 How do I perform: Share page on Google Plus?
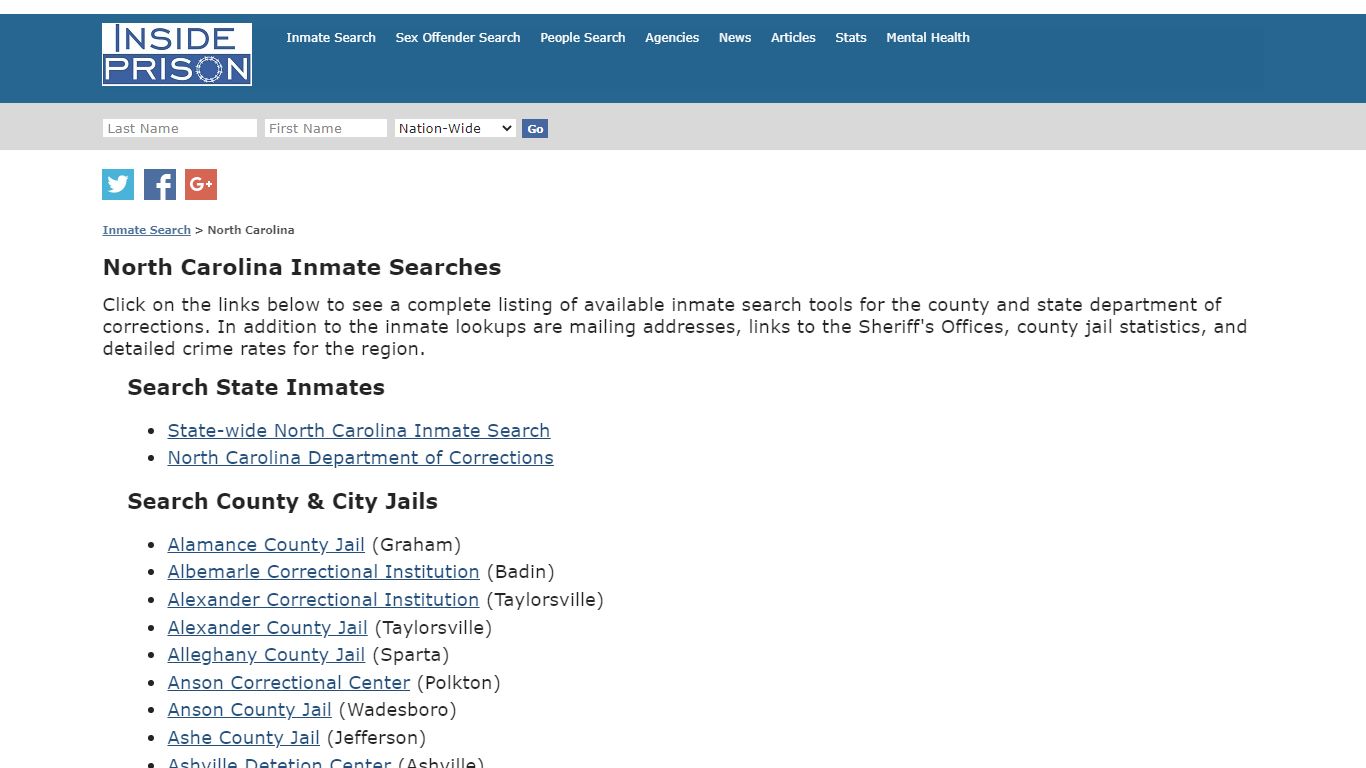[x=201, y=184]
